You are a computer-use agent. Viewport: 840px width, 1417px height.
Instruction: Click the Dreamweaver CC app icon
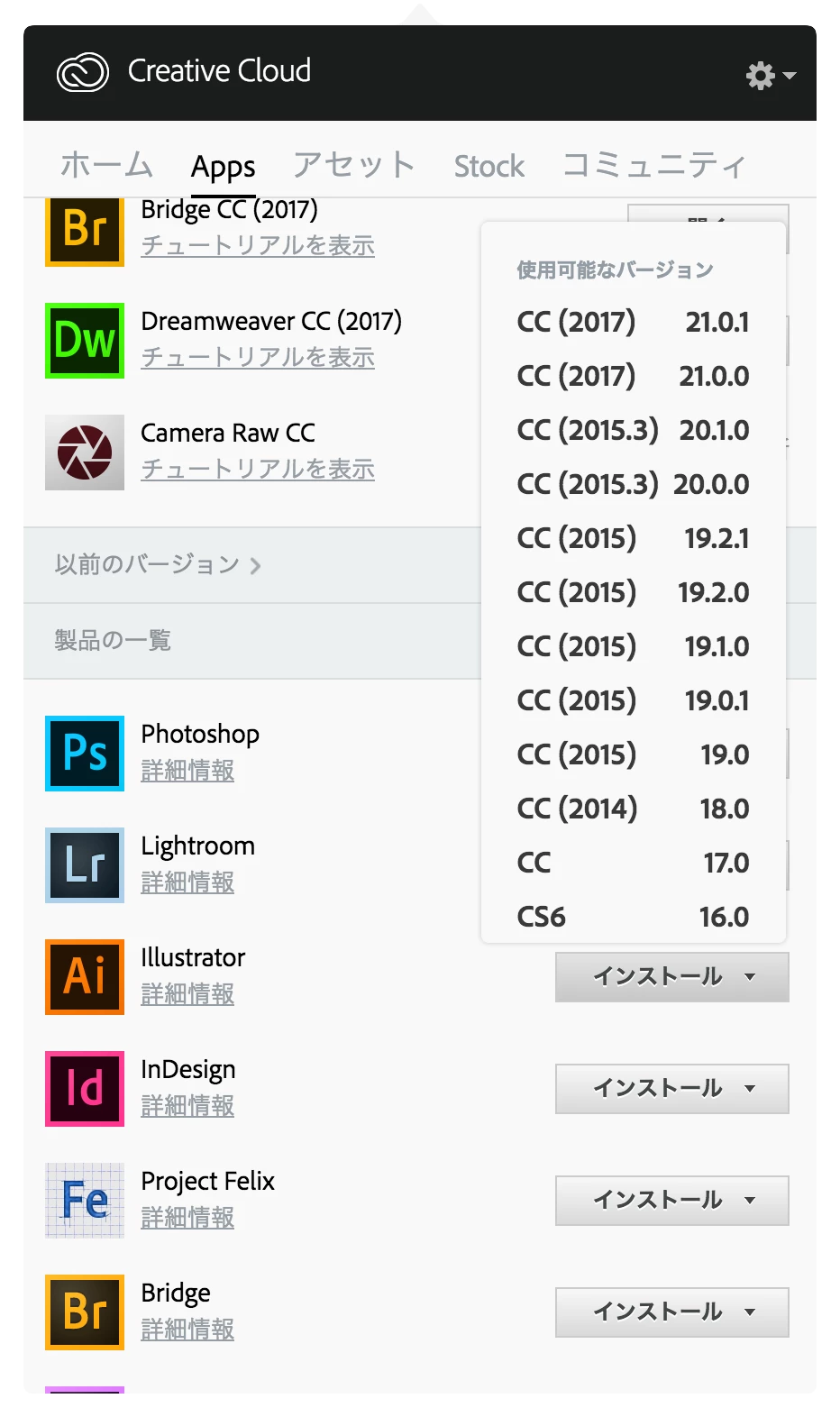85,341
